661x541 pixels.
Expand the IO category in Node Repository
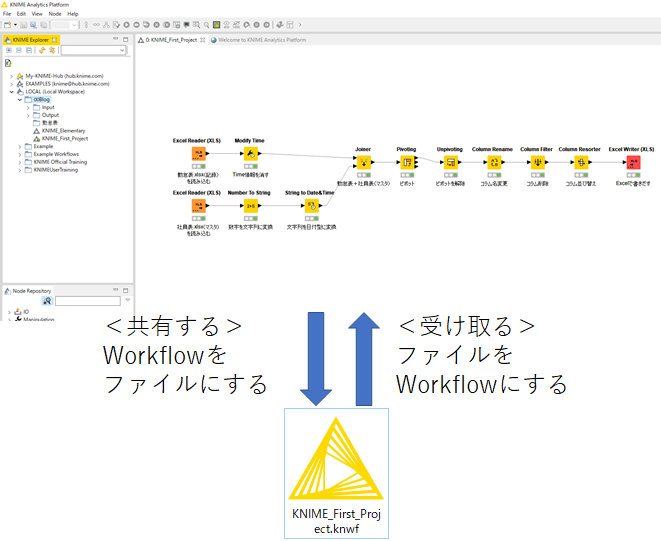coord(9,312)
